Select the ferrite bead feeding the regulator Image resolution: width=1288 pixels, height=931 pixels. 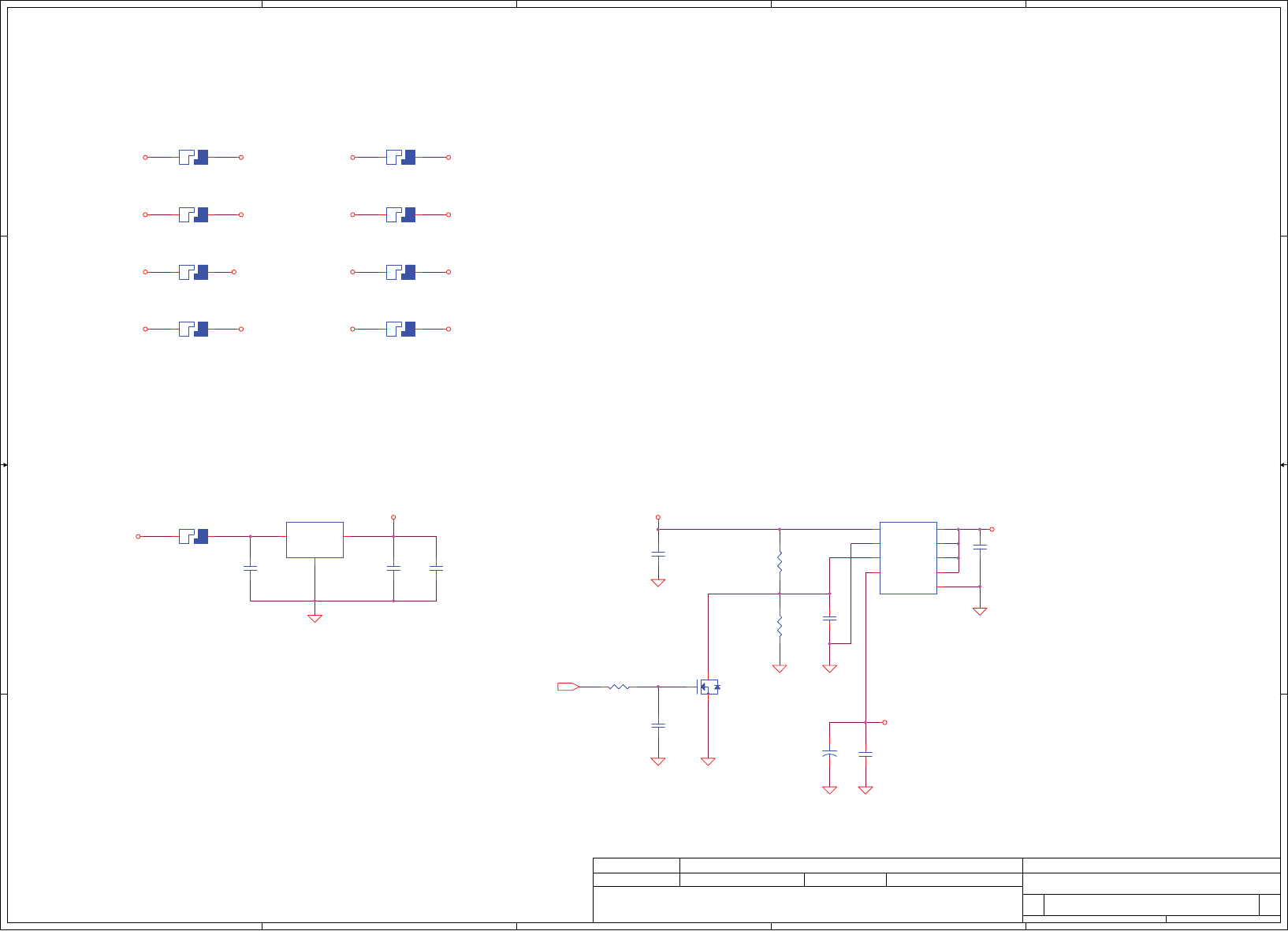click(x=193, y=537)
